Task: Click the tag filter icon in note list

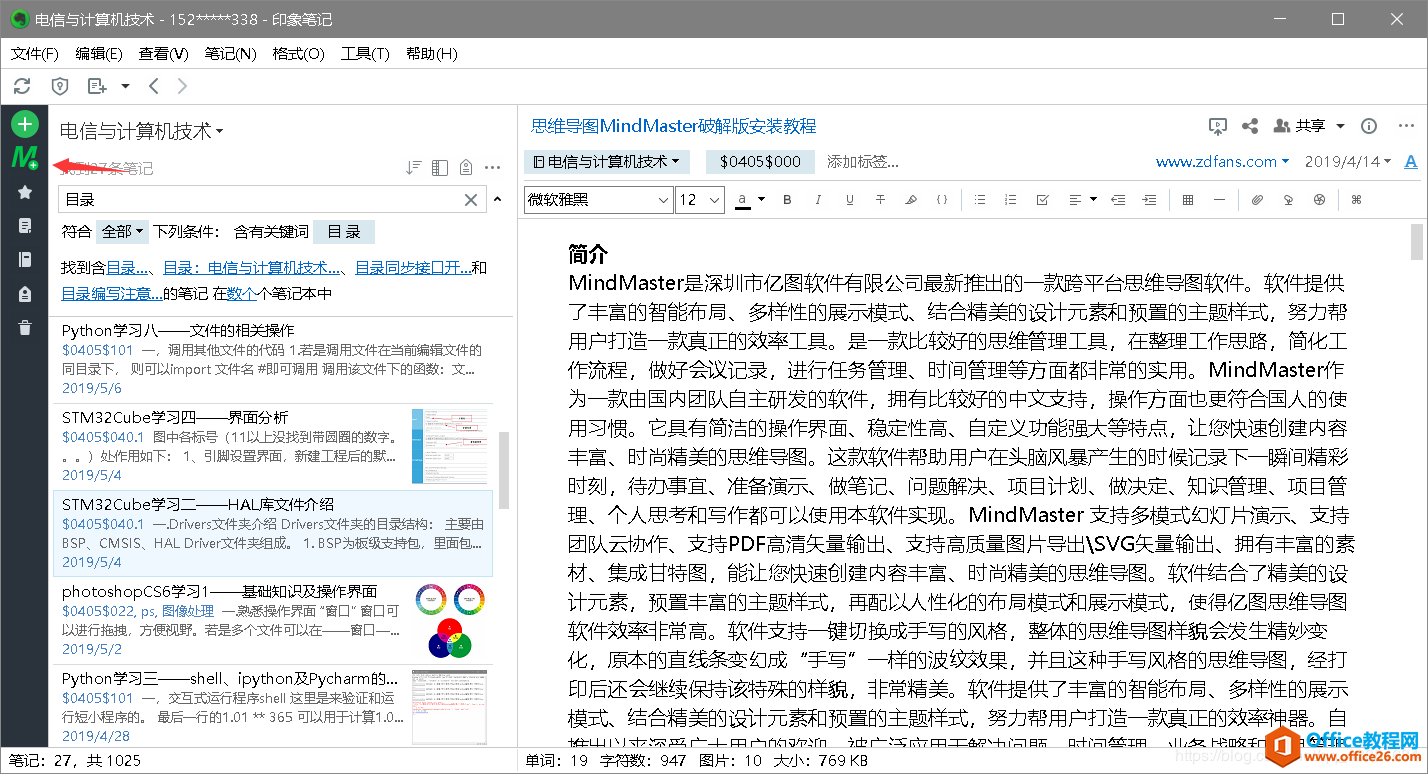Action: pos(466,168)
